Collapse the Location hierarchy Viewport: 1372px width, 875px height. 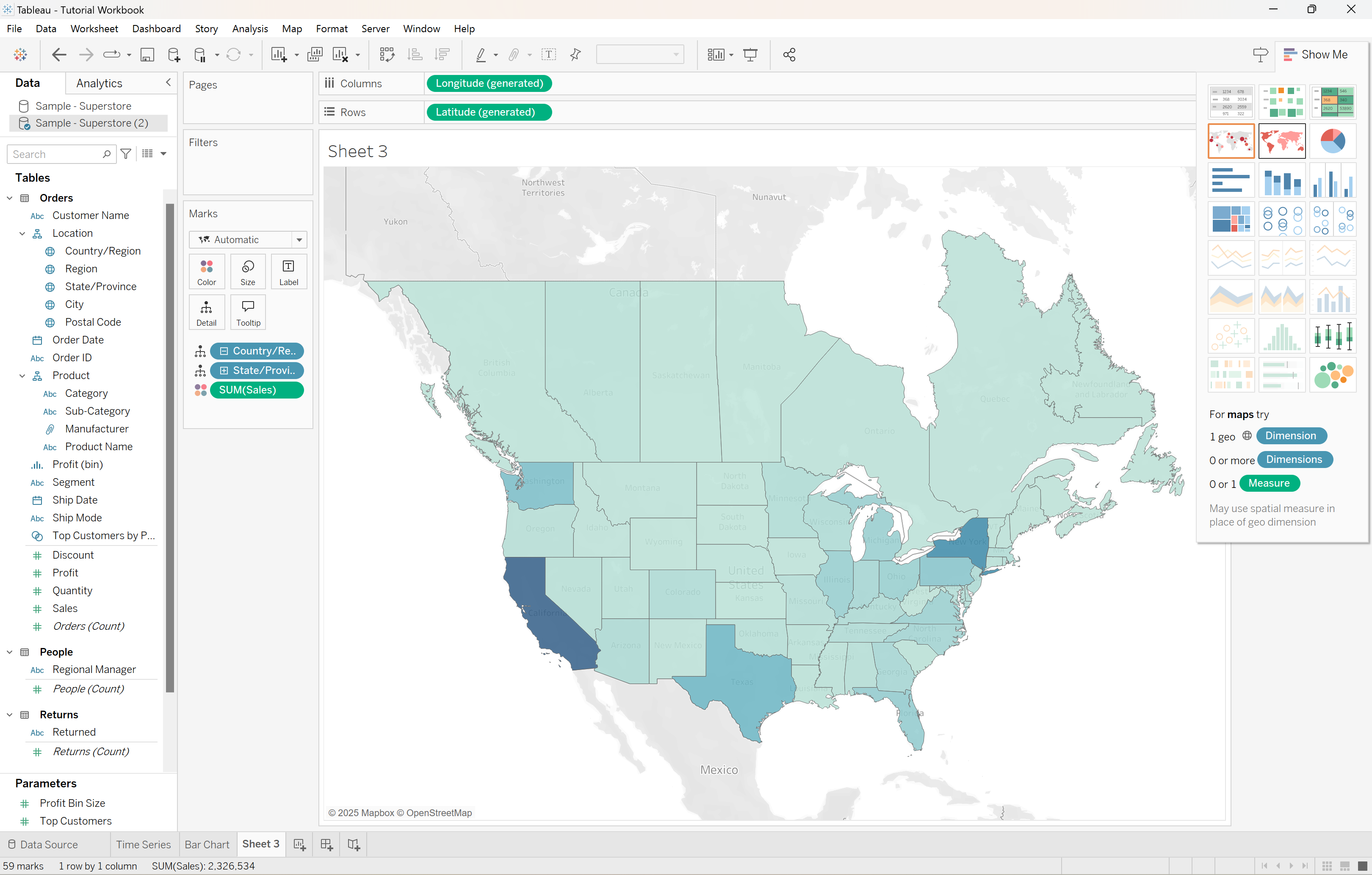coord(22,234)
